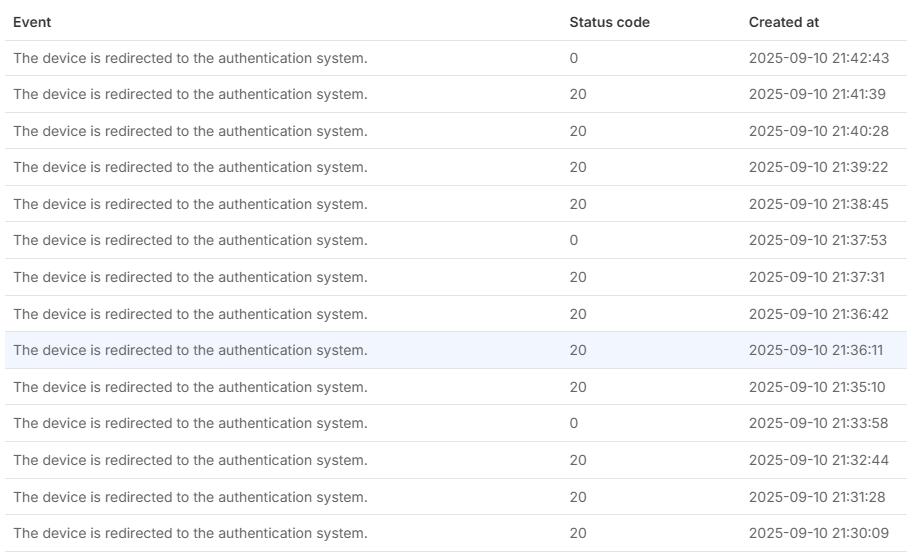Image resolution: width=915 pixels, height=556 pixels.
Task: Click status code 0 in the 21:42:43 row
Action: [574, 58]
